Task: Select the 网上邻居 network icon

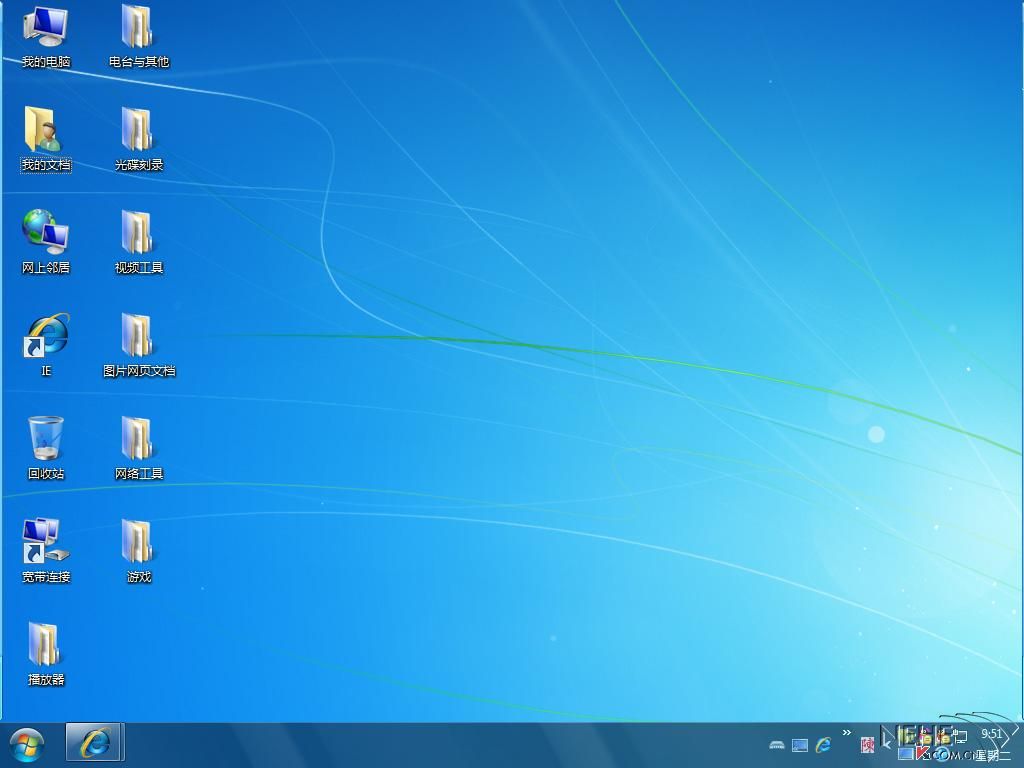Action: (x=46, y=242)
